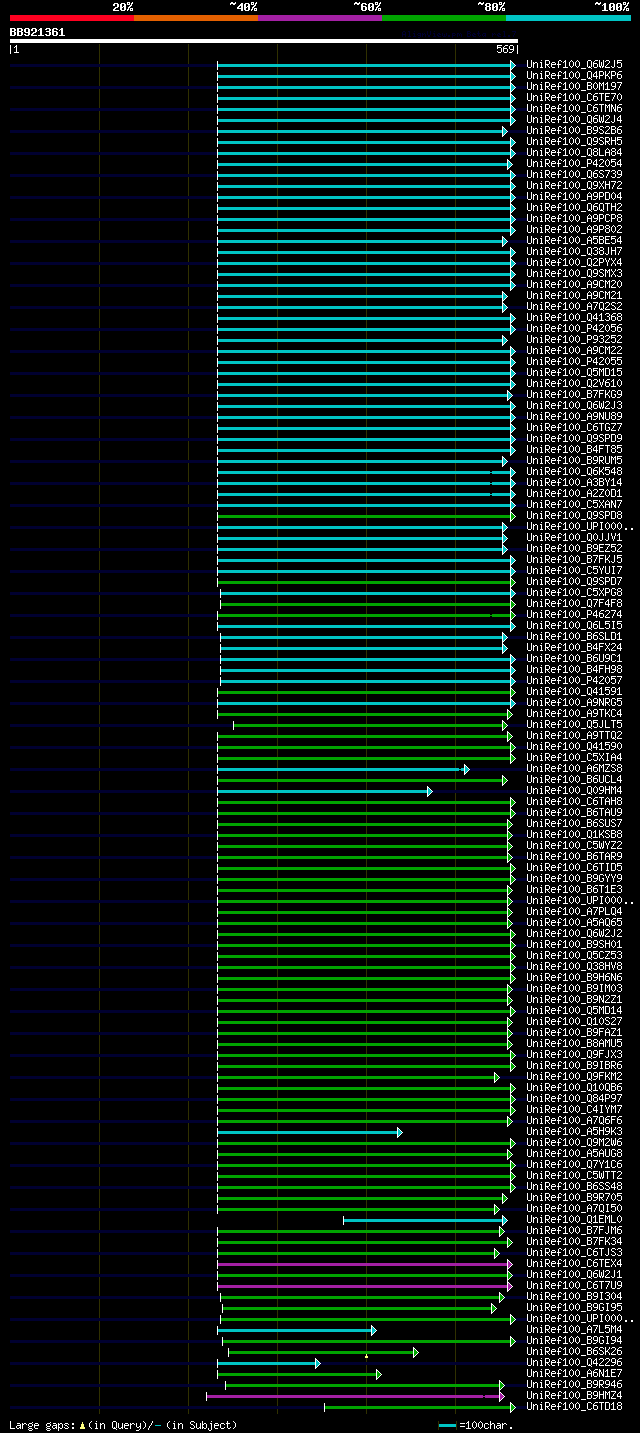The image size is (640, 1433).
Task: Select label UniRef100_A7L5M4
Action: pos(574,1329)
